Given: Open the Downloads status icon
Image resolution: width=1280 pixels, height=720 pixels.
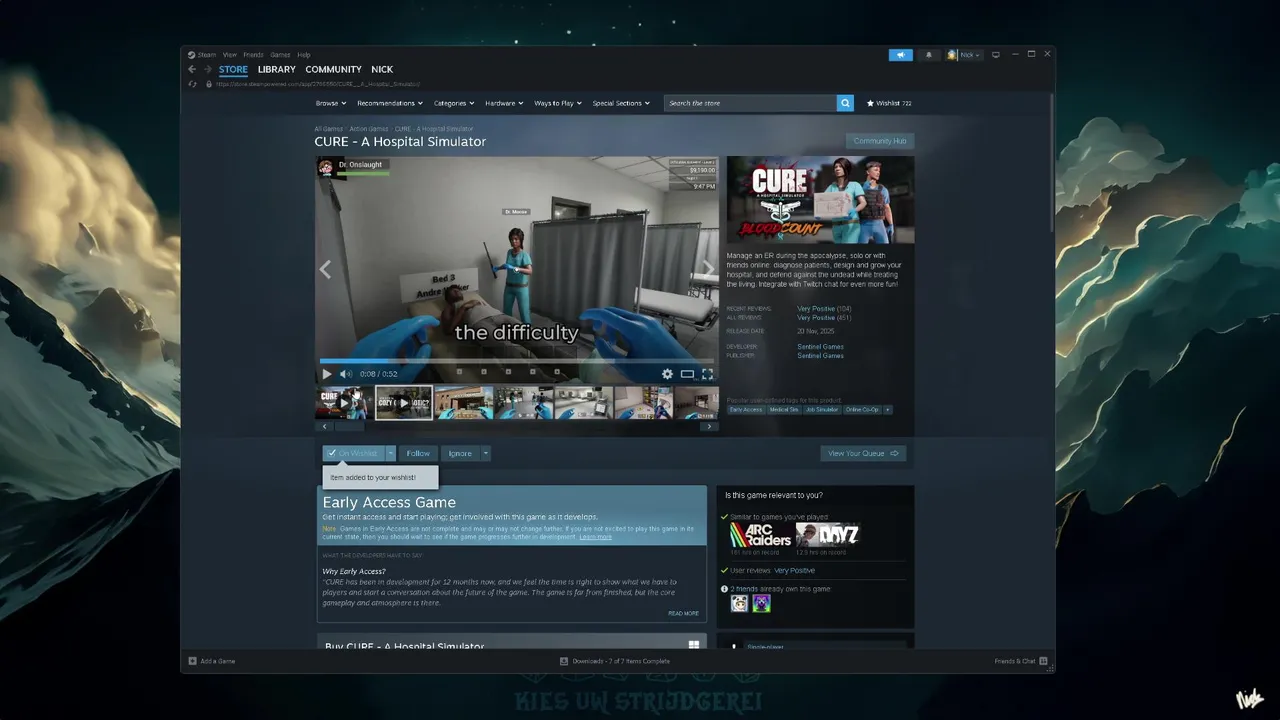Looking at the screenshot, I should coord(564,661).
